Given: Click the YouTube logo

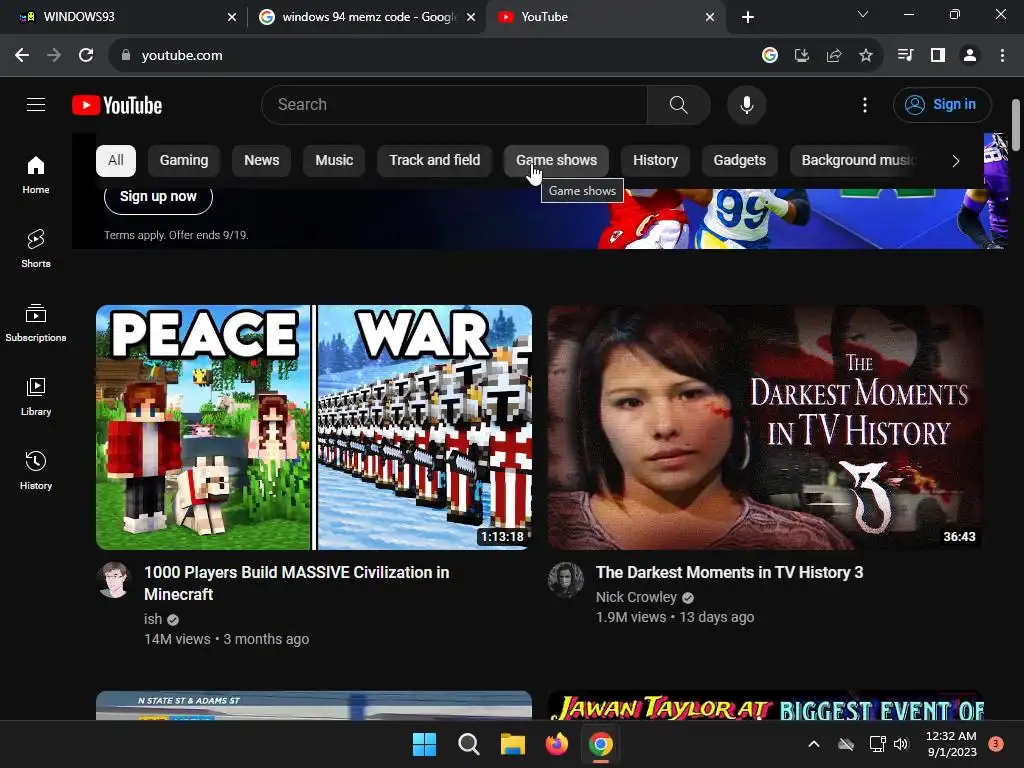Looking at the screenshot, I should click(x=117, y=105).
